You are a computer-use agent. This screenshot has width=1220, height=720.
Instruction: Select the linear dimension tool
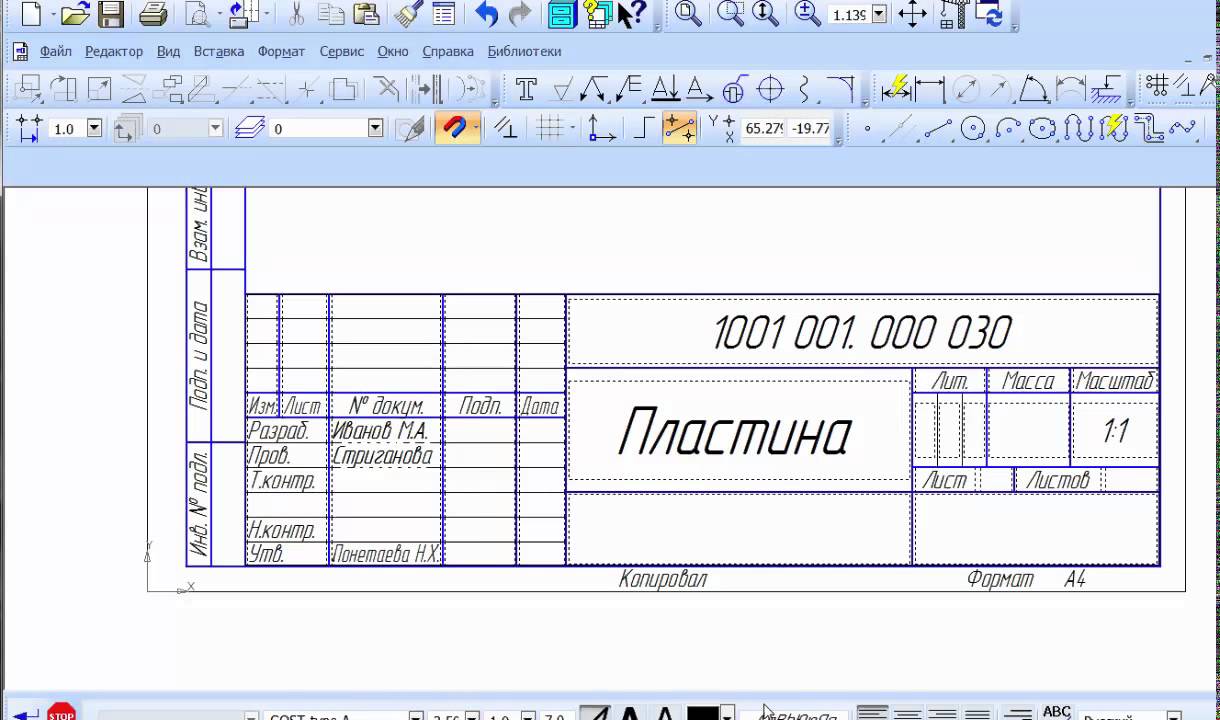930,89
